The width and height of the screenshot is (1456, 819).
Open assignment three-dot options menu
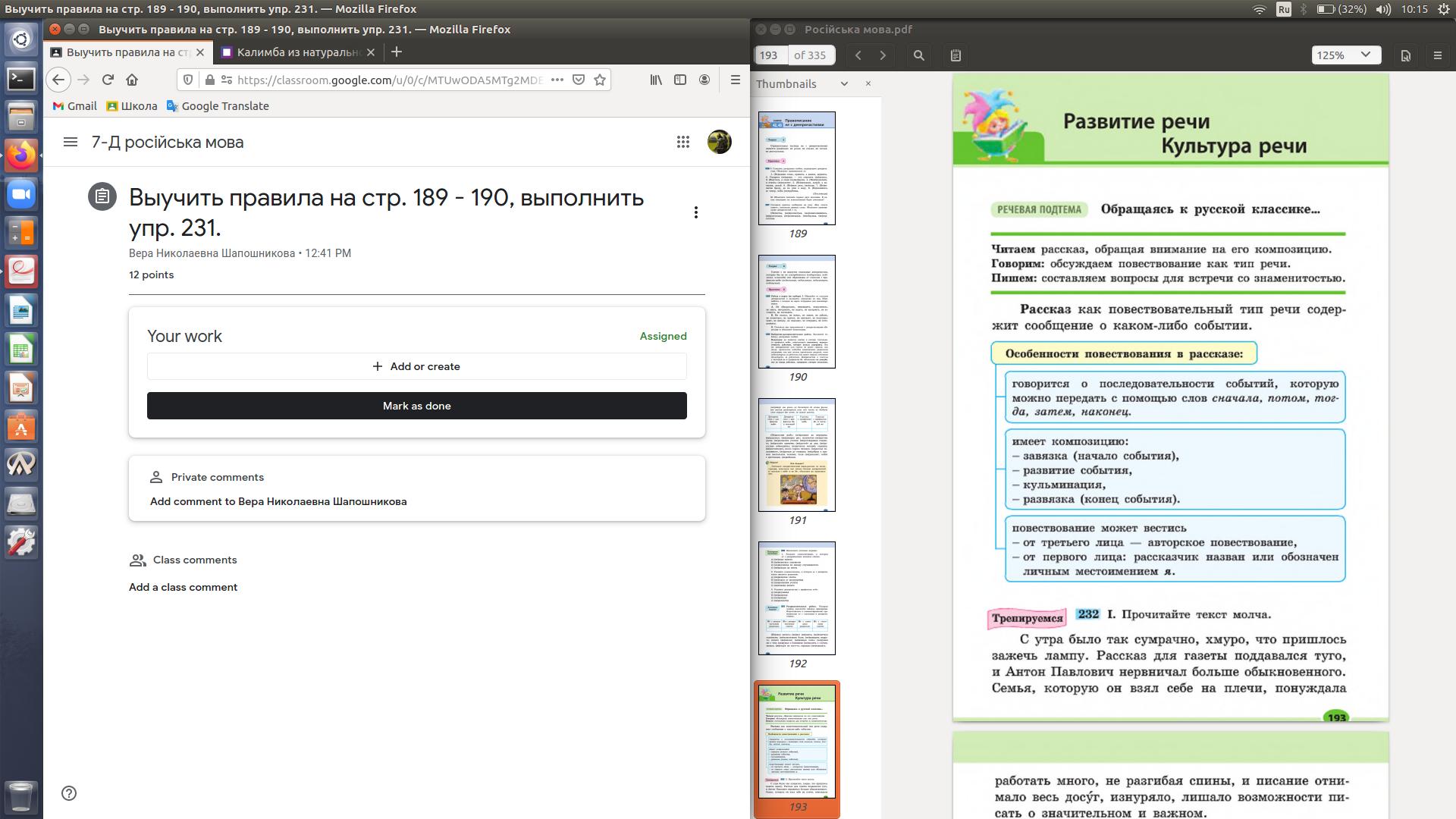695,212
